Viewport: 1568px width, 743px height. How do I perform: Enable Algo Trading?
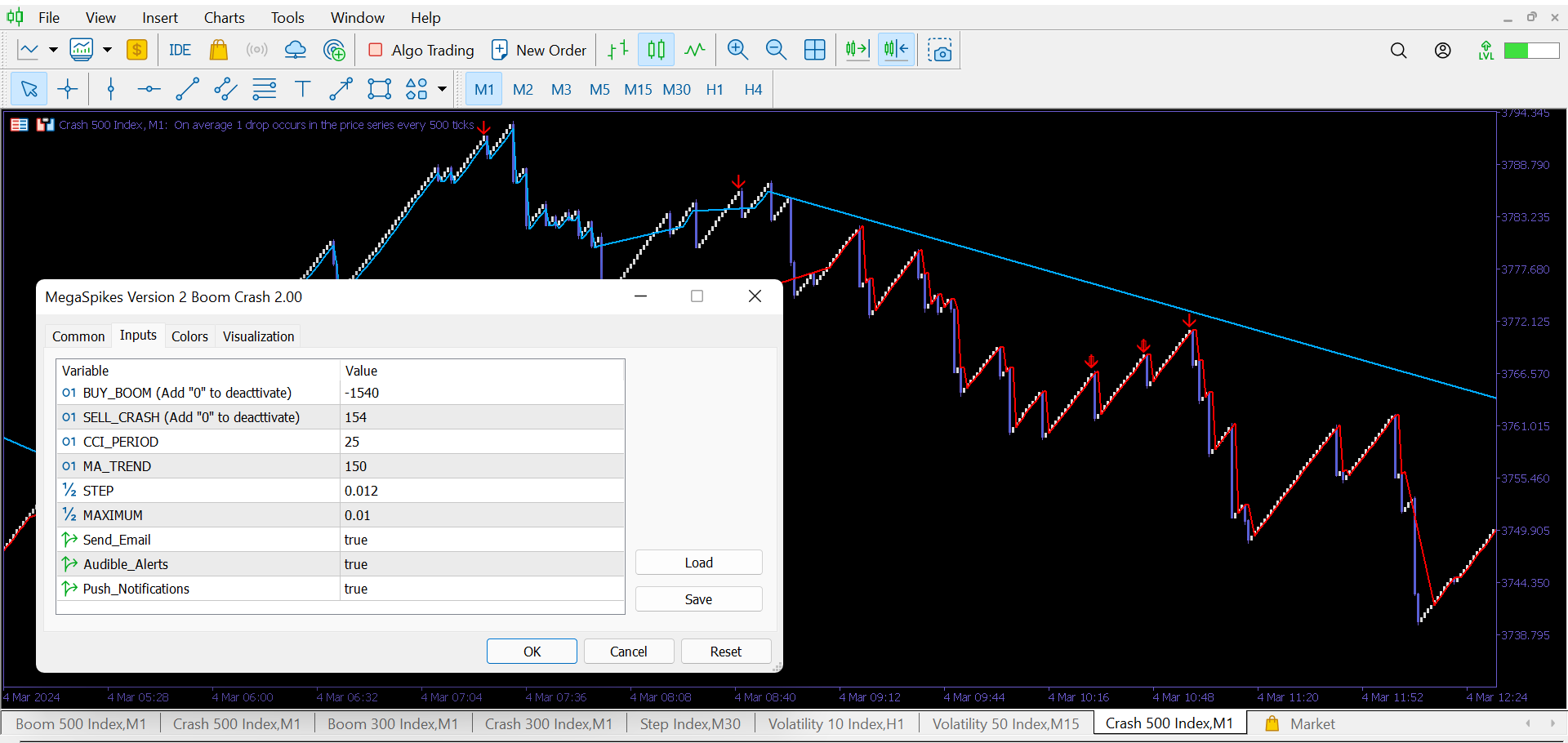421,50
